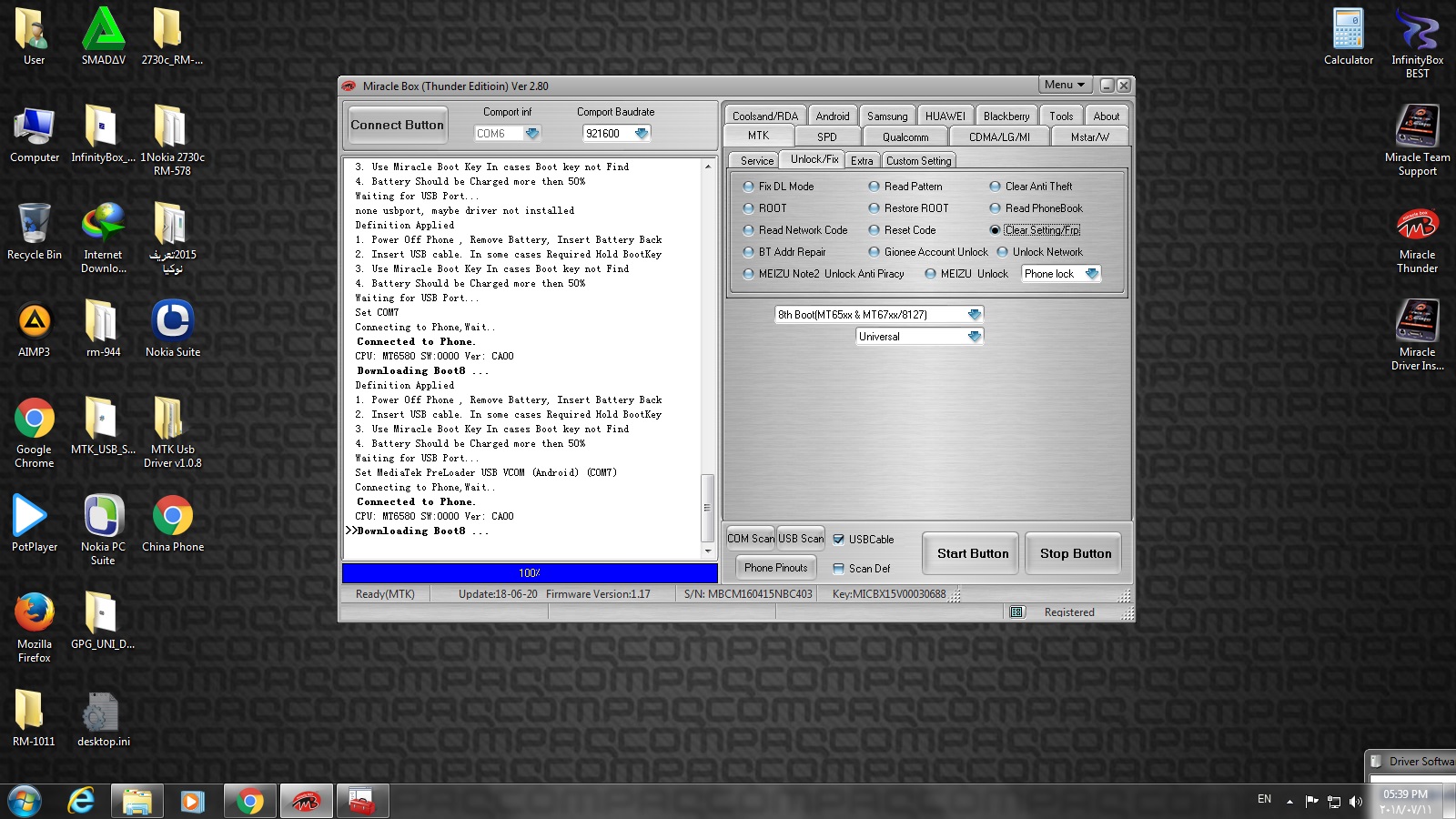
Task: Select the ROOT radio option
Action: click(x=764, y=208)
